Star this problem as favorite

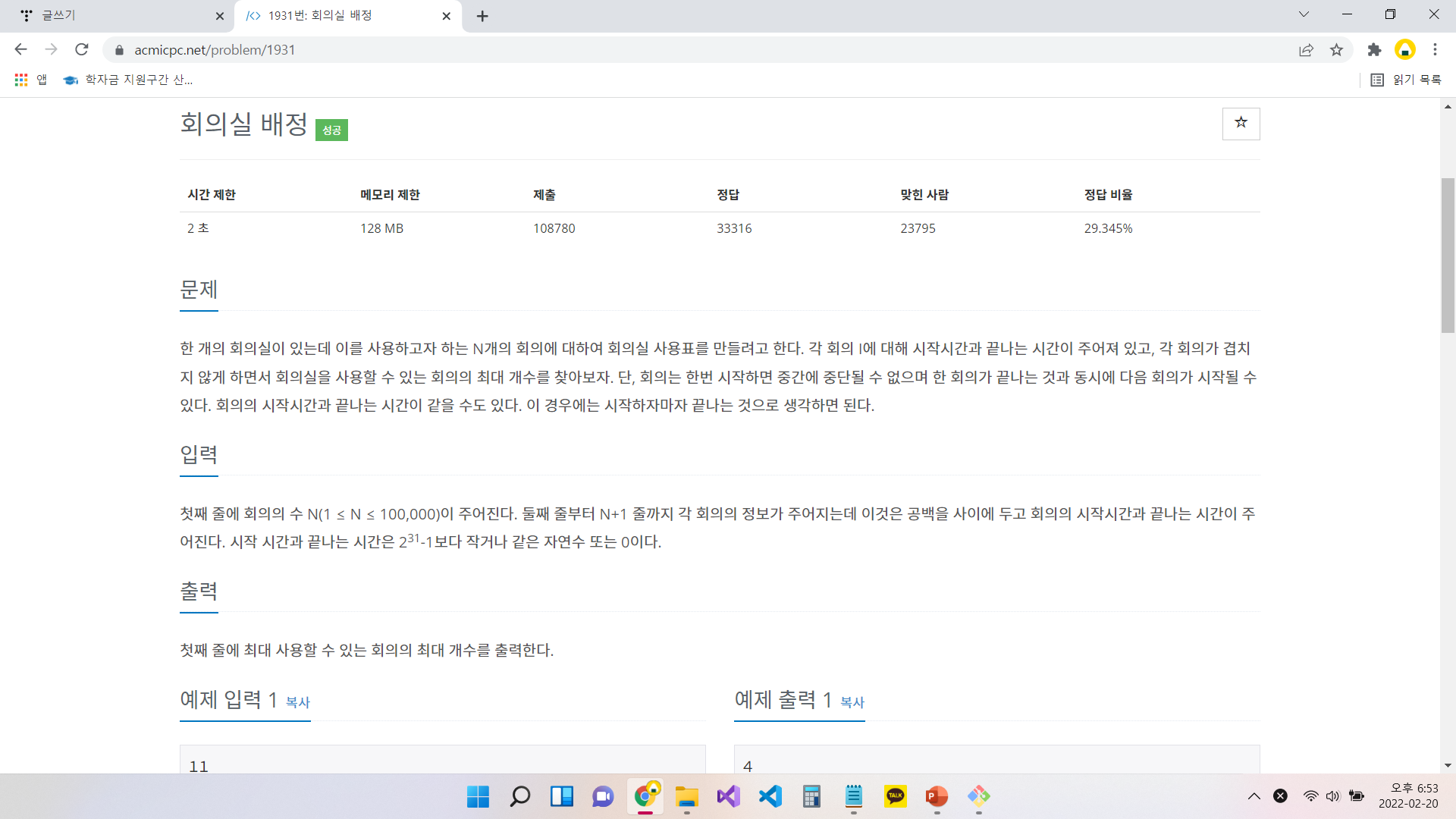pyautogui.click(x=1241, y=124)
